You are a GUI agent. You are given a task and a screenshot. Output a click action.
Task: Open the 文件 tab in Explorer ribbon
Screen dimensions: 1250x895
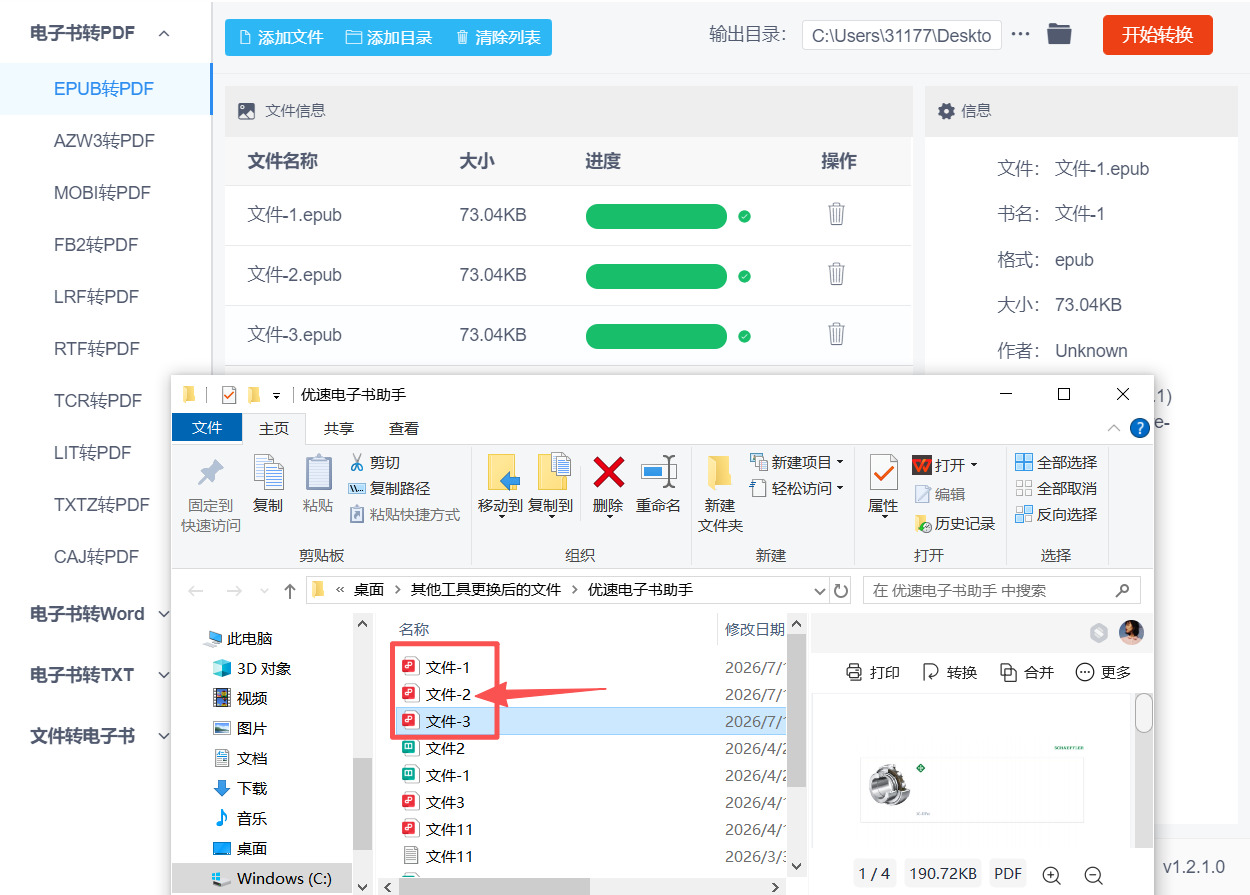207,428
